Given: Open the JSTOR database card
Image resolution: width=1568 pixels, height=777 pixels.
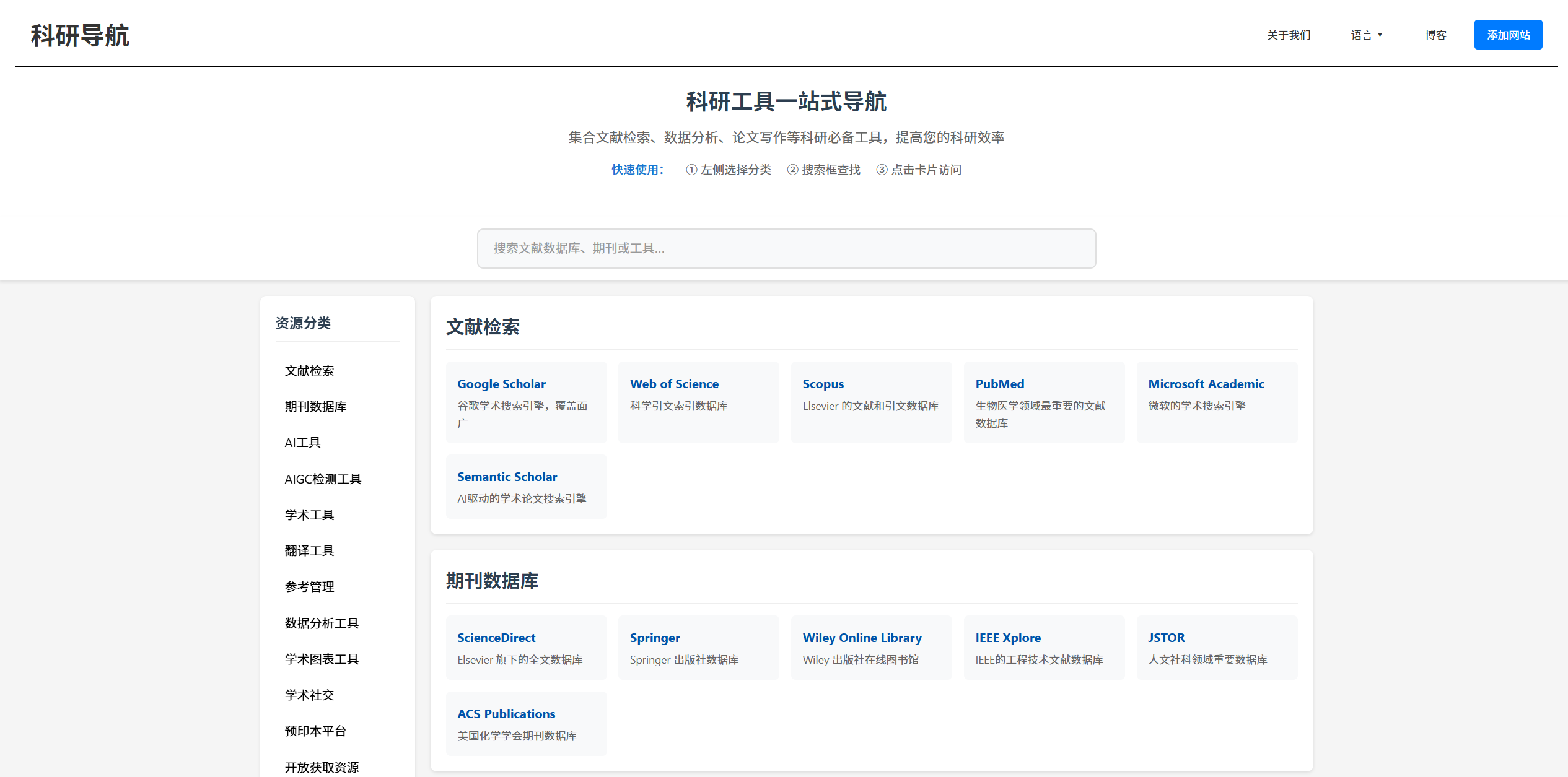Looking at the screenshot, I should tap(1216, 647).
